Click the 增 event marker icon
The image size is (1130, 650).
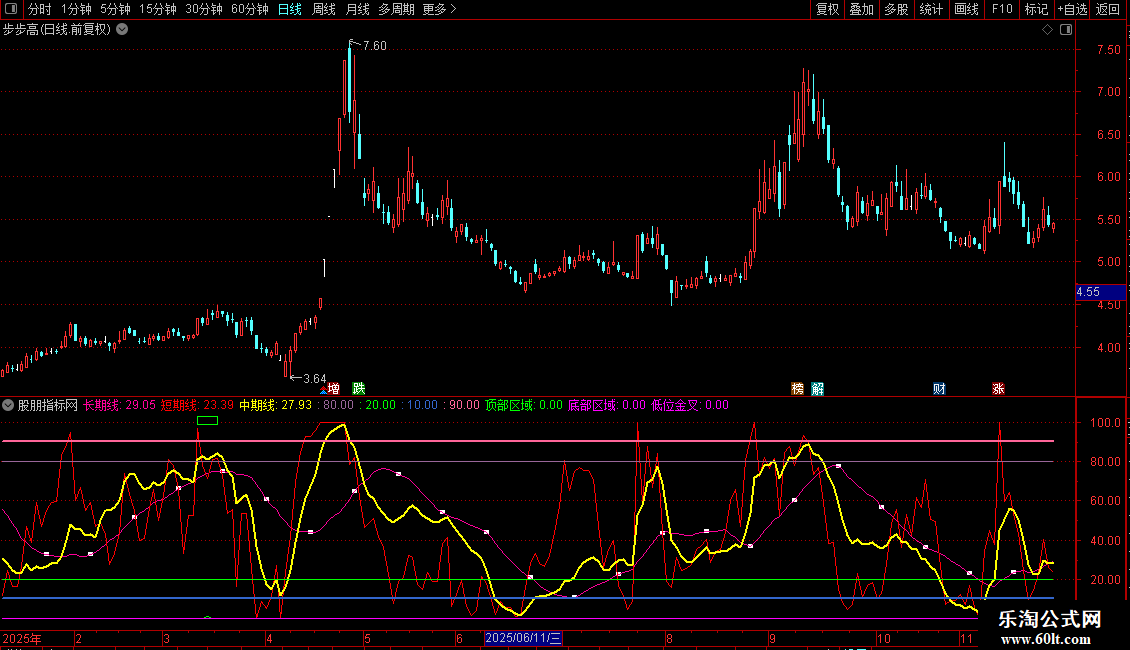tap(334, 388)
